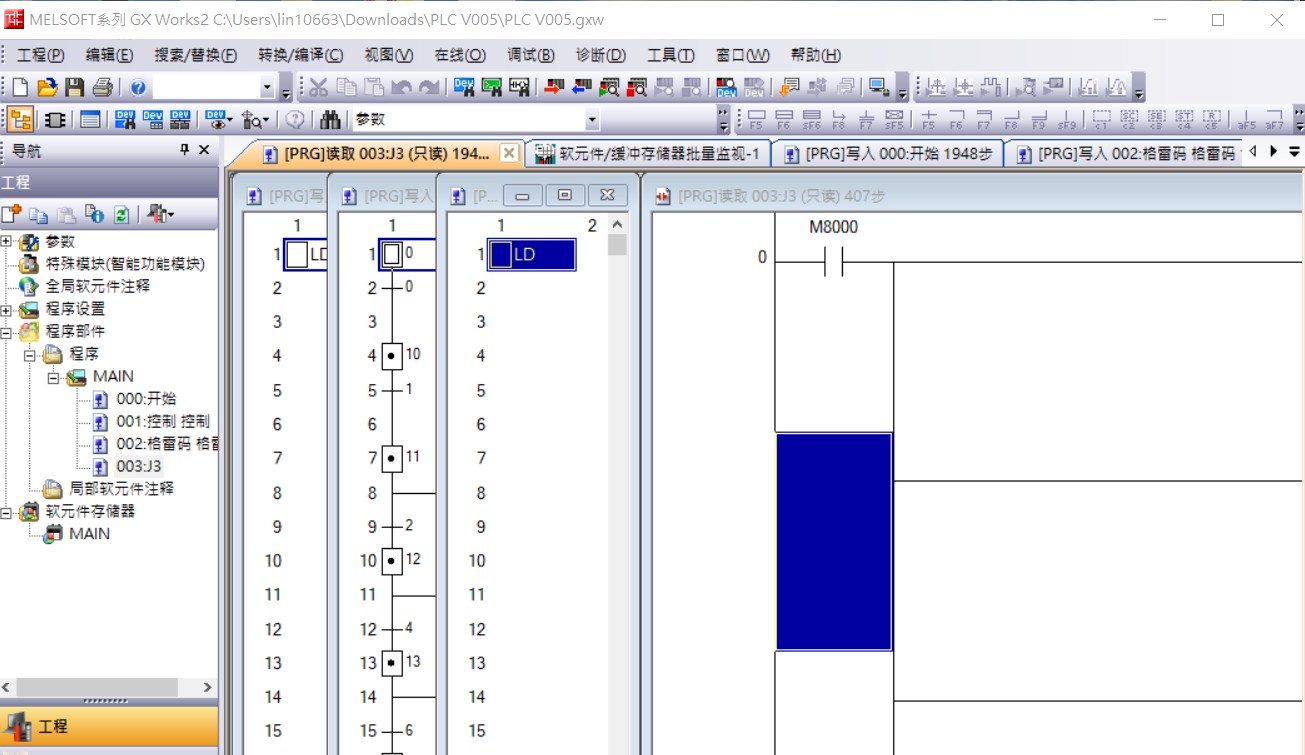Click the 工程 button at panel bottom
This screenshot has height=755, width=1305.
click(108, 727)
